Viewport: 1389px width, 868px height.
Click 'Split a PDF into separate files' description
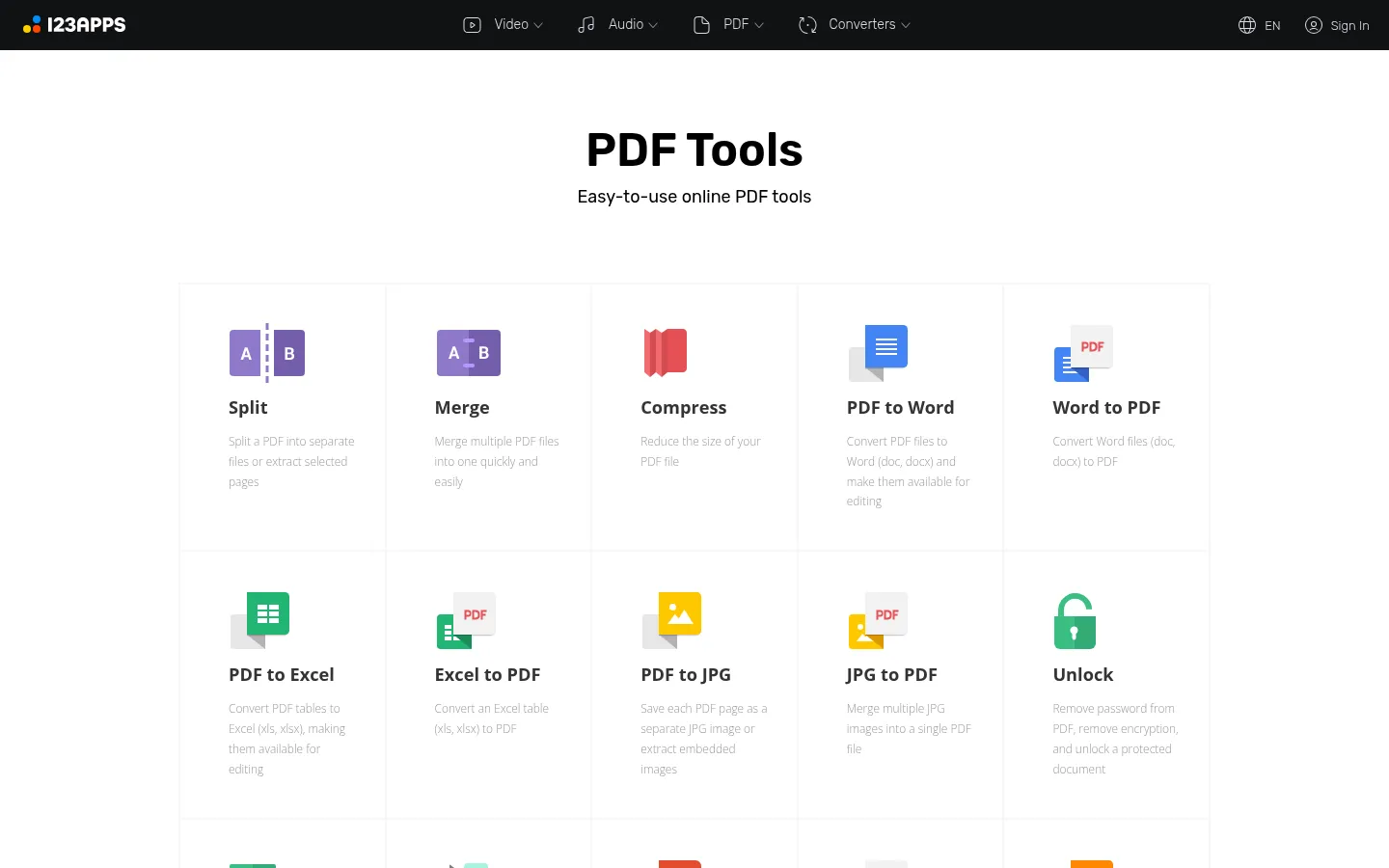(x=291, y=462)
